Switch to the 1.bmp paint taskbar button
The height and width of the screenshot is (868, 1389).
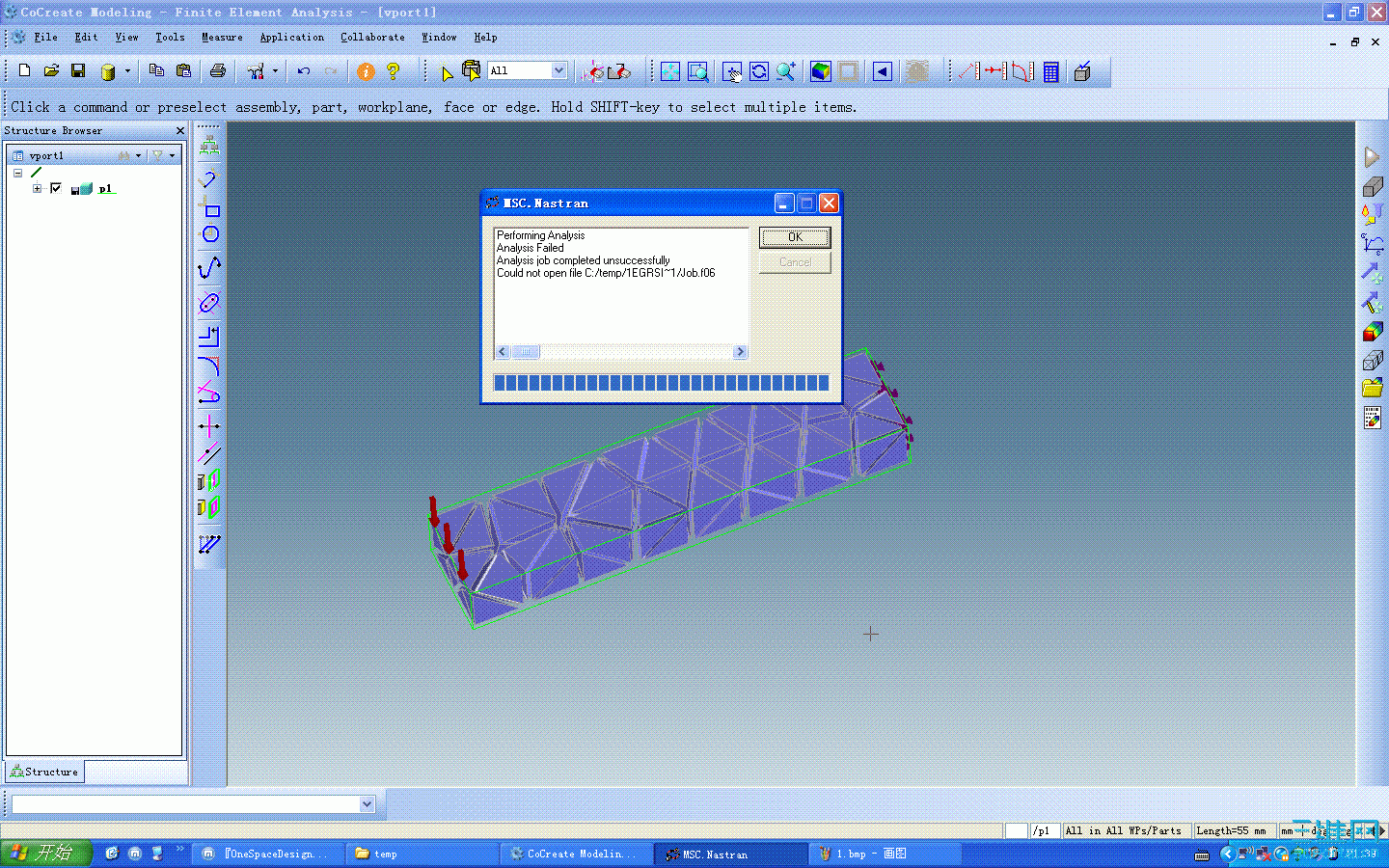point(885,854)
